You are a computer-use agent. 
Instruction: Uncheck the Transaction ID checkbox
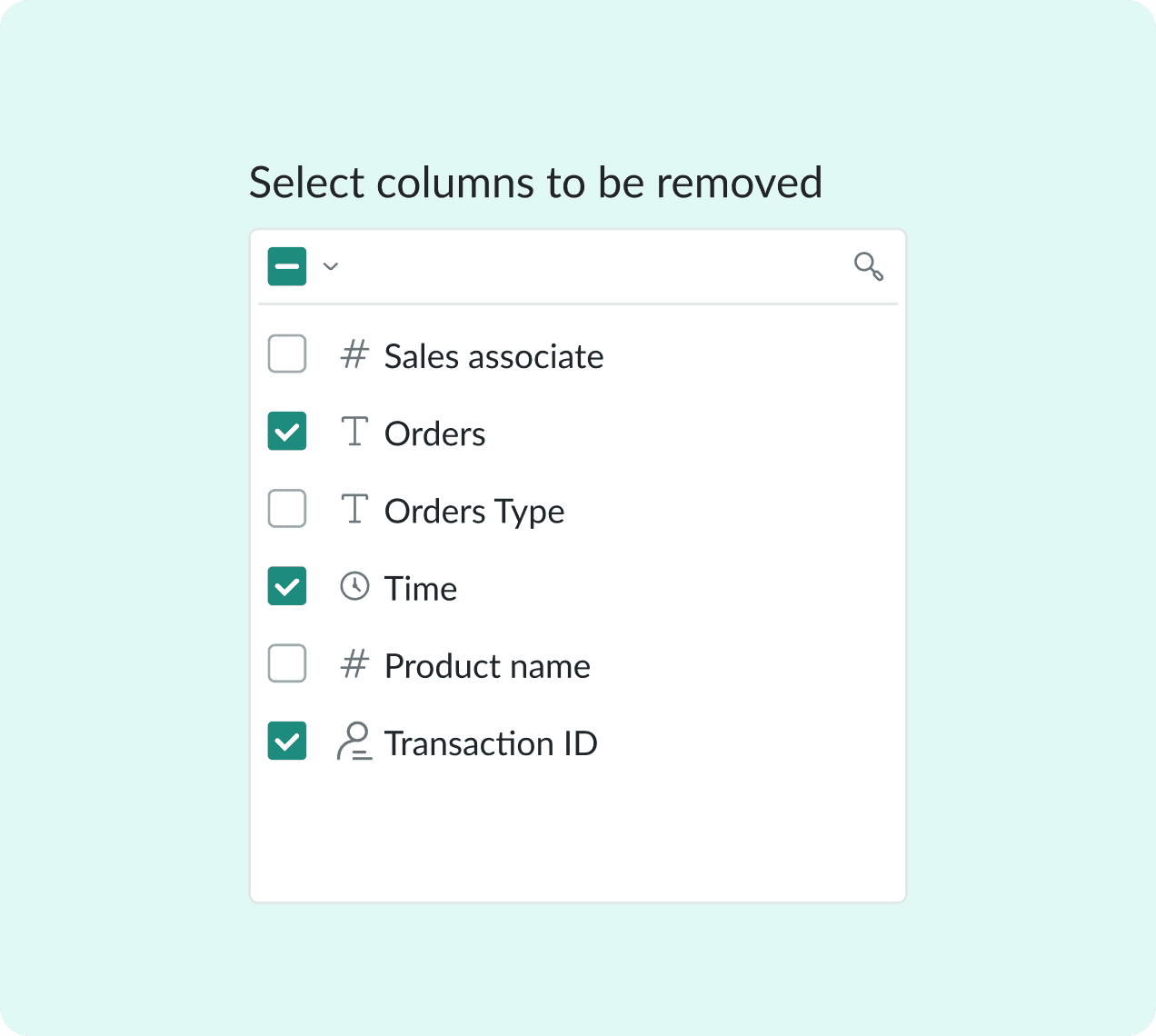(287, 741)
